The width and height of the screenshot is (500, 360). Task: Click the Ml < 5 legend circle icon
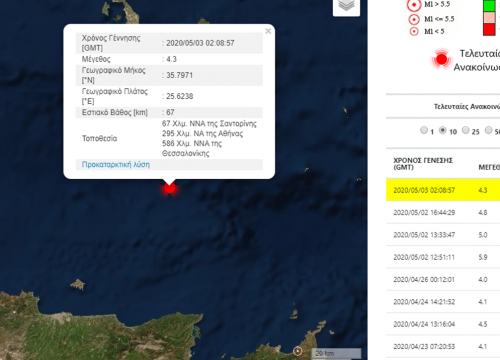tap(414, 32)
